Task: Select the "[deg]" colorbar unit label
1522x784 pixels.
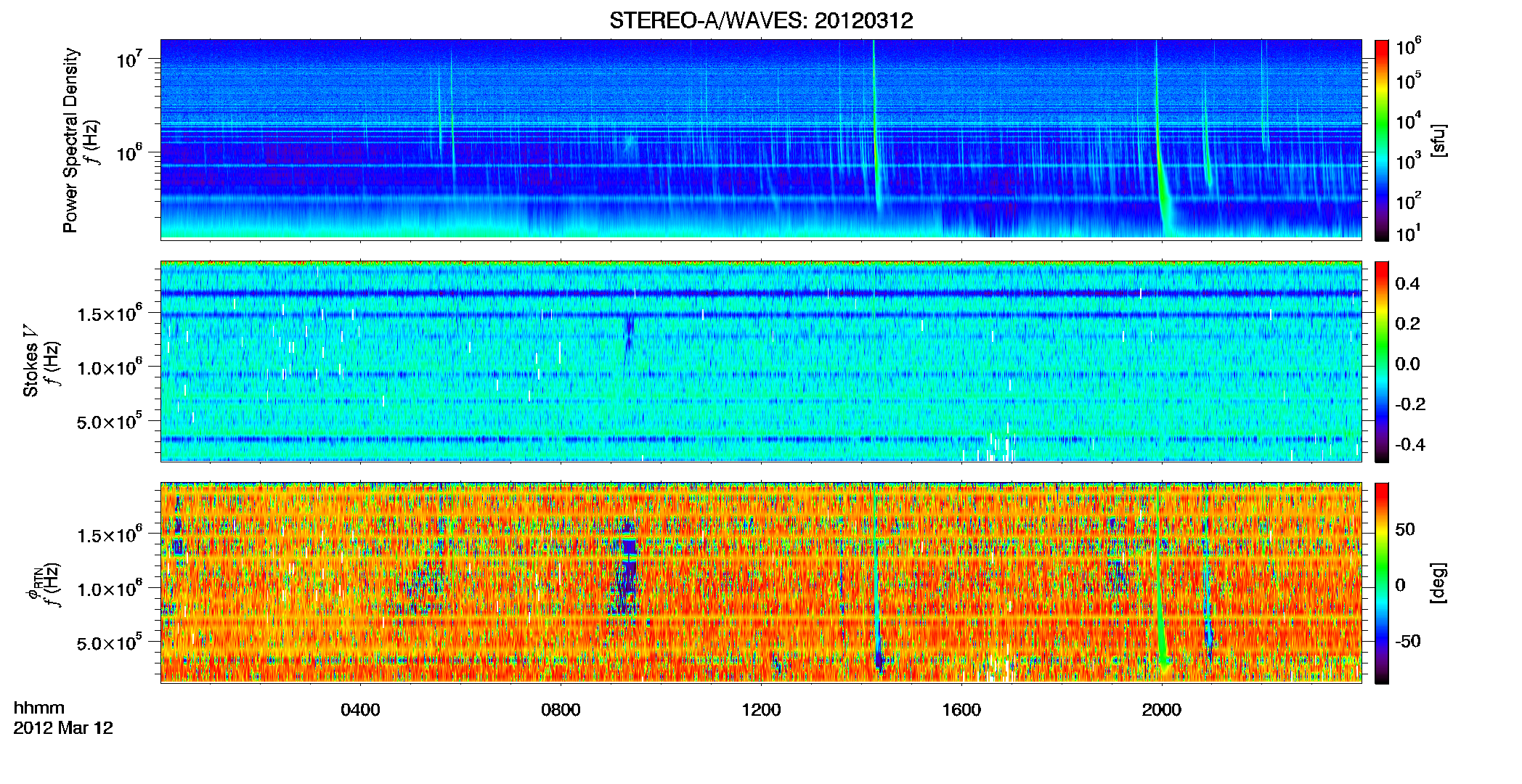Action: coord(1438,583)
